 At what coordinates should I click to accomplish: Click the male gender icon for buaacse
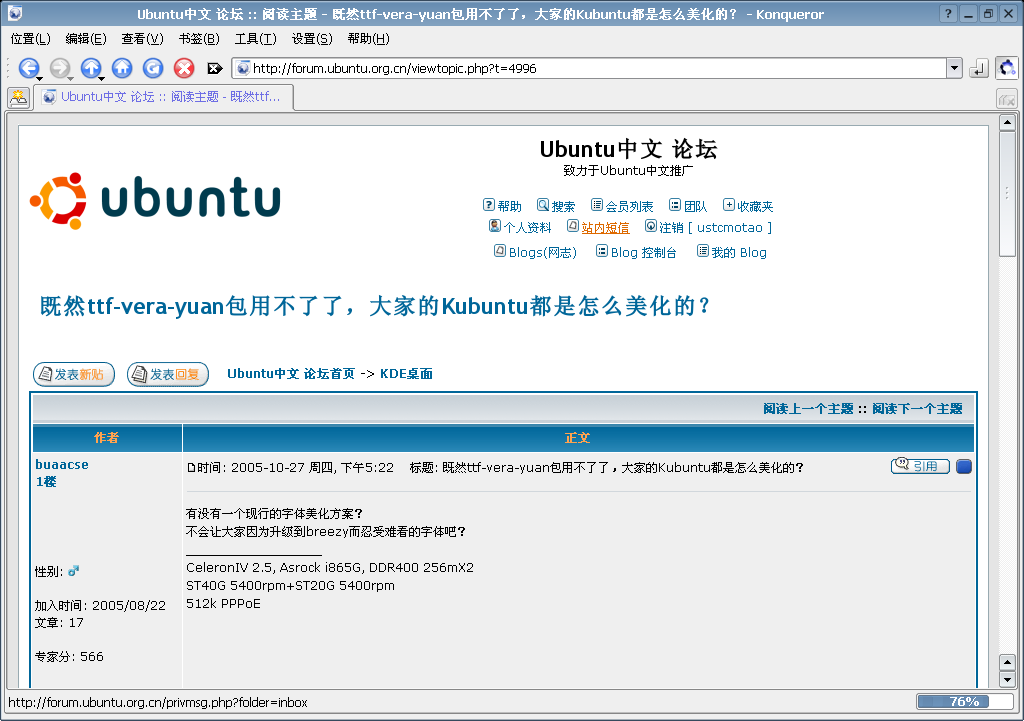click(x=73, y=571)
